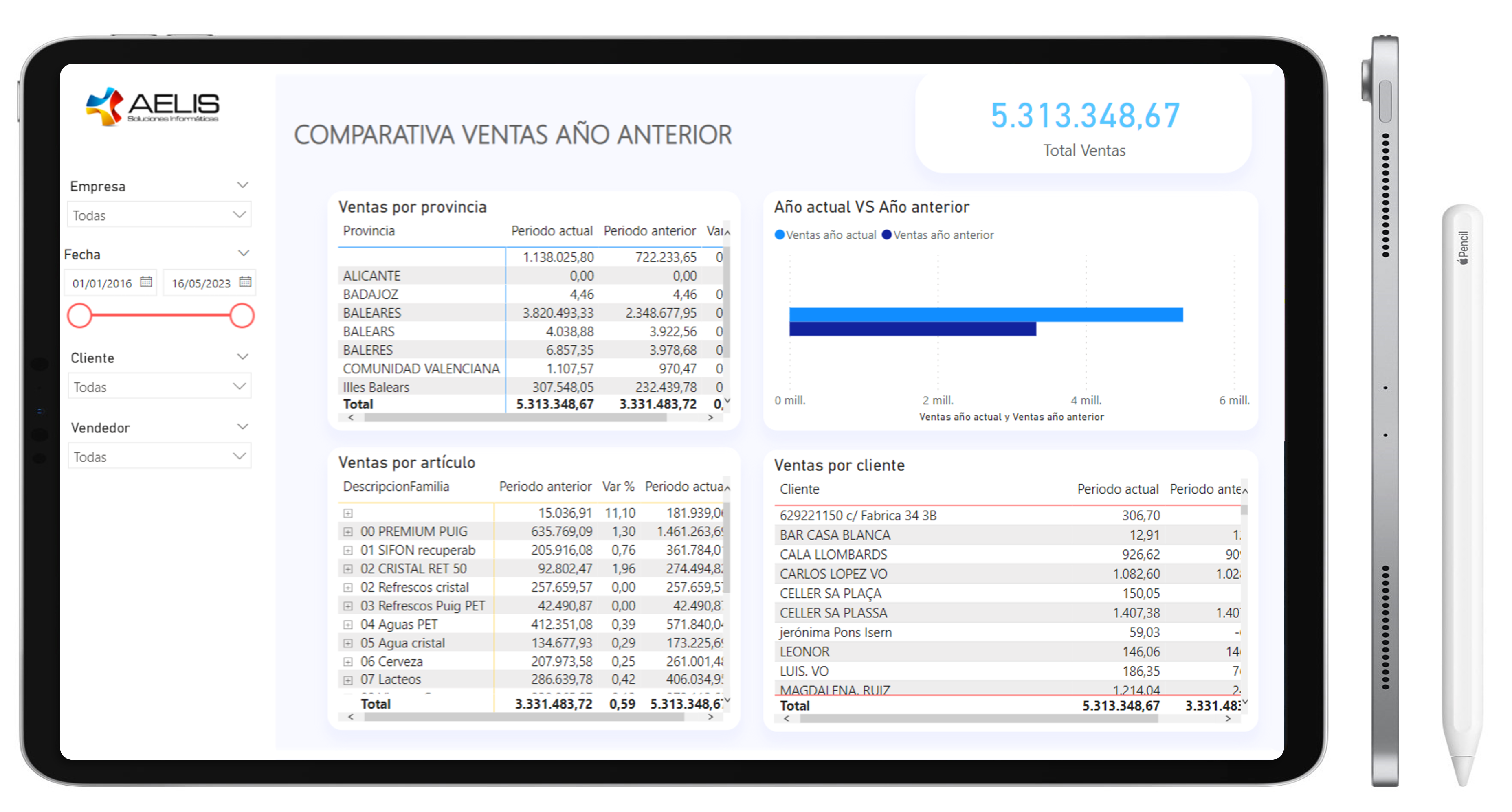The height and width of the screenshot is (812, 1512).
Task: Click the dark blue previous-year sales bar
Action: pos(913,329)
